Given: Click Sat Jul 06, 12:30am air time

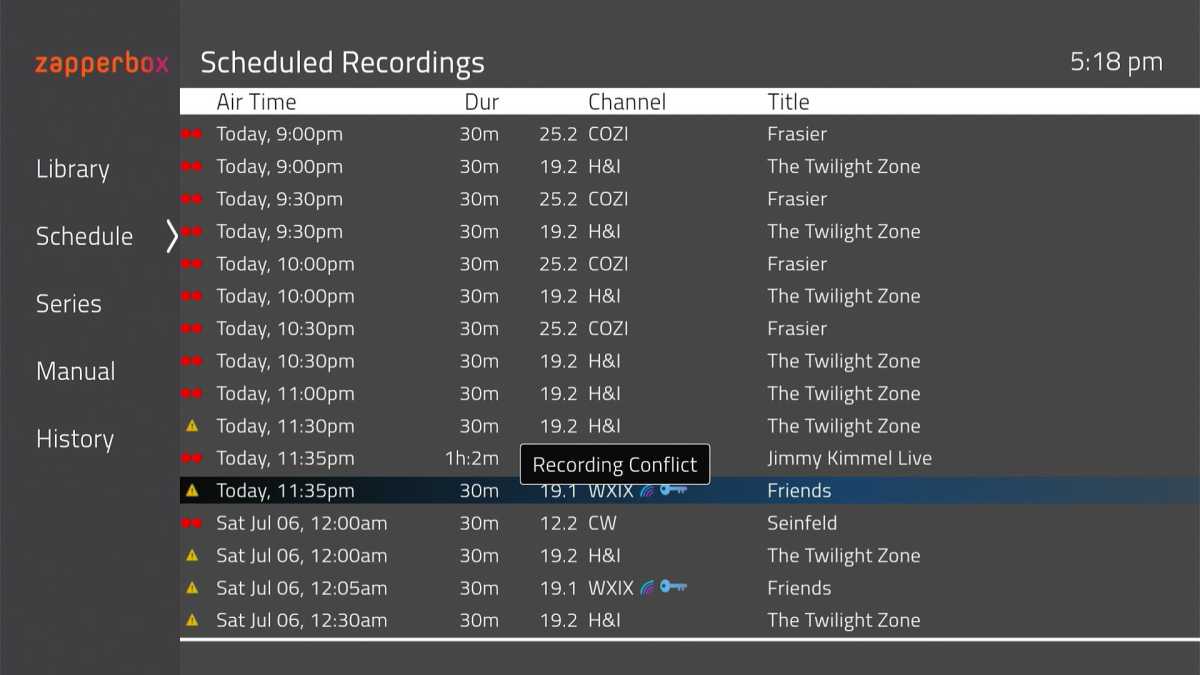Looking at the screenshot, I should click(301, 620).
